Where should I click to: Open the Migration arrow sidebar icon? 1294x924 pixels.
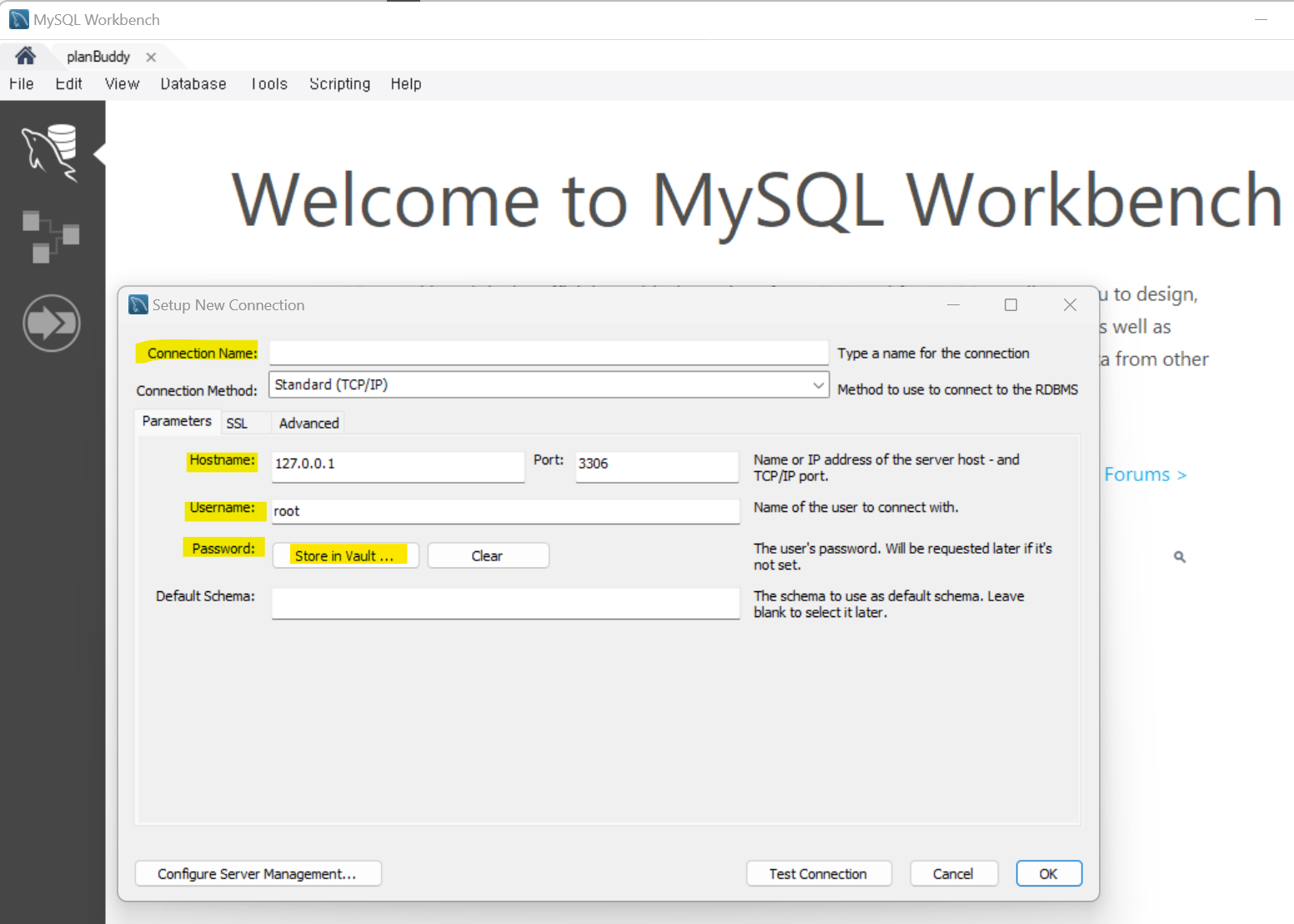[x=52, y=323]
